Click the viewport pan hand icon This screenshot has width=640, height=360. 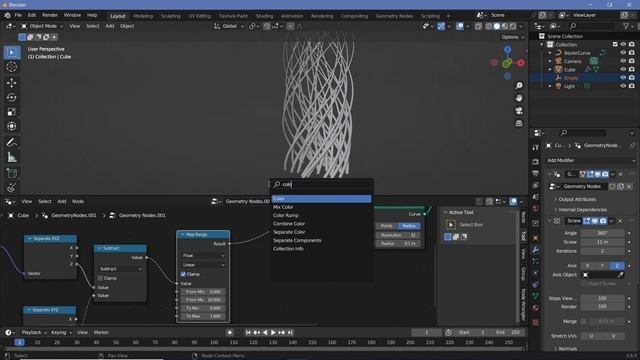click(519, 98)
